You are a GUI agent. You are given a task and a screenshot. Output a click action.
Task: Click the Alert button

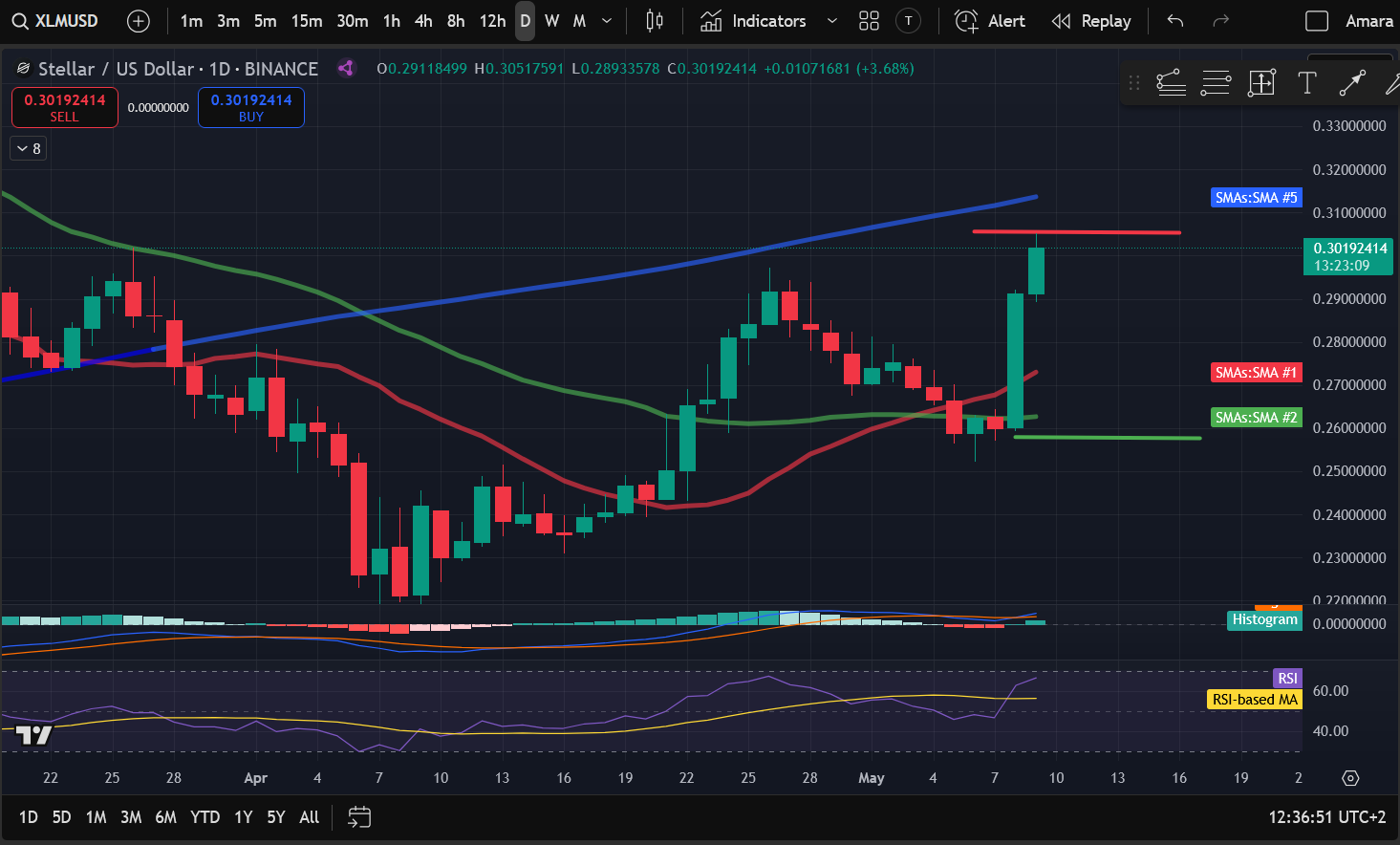click(990, 21)
